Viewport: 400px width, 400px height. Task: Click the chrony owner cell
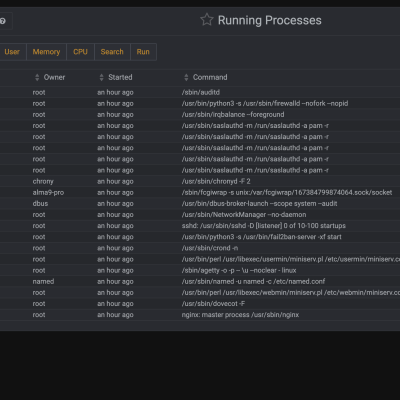(x=43, y=181)
